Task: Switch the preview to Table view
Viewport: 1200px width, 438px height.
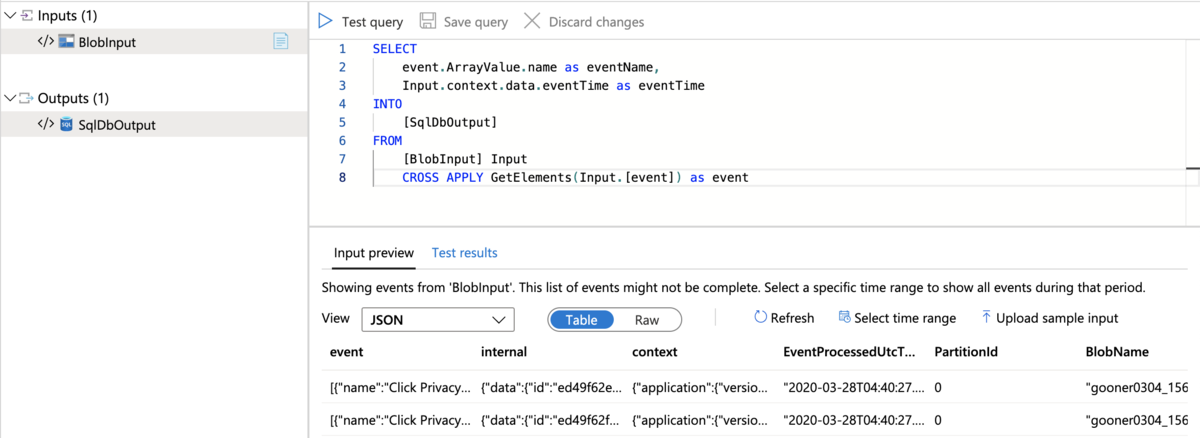Action: (x=581, y=320)
